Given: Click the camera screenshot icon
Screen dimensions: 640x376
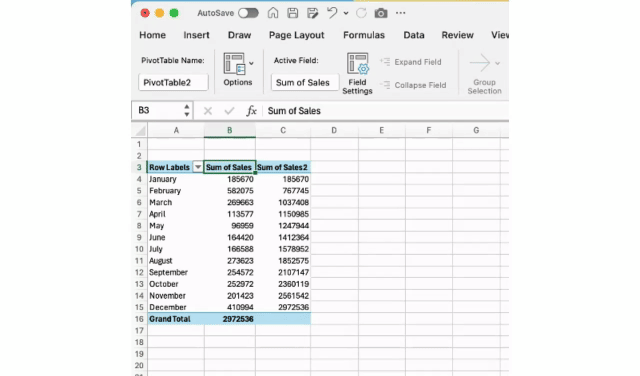Looking at the screenshot, I should click(x=381, y=13).
